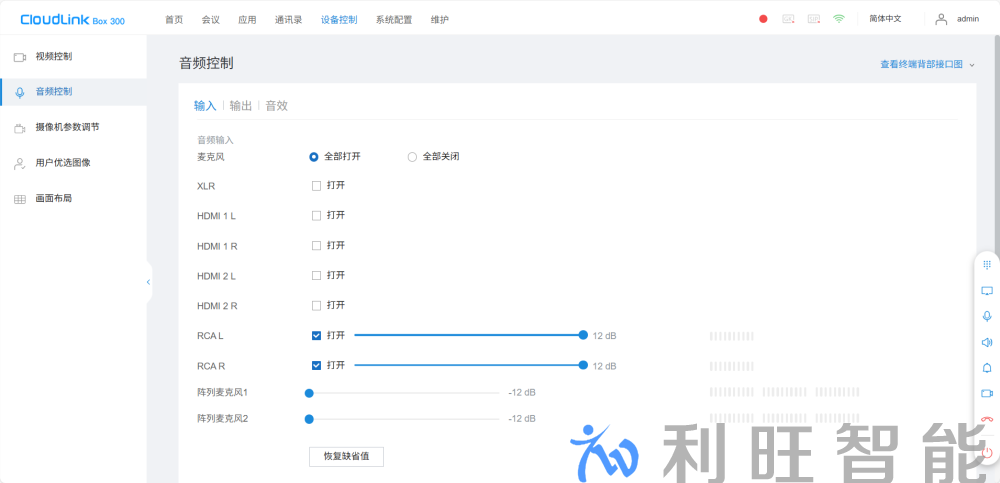Click the RCA L gain slider handle
The height and width of the screenshot is (483, 1000).
583,335
